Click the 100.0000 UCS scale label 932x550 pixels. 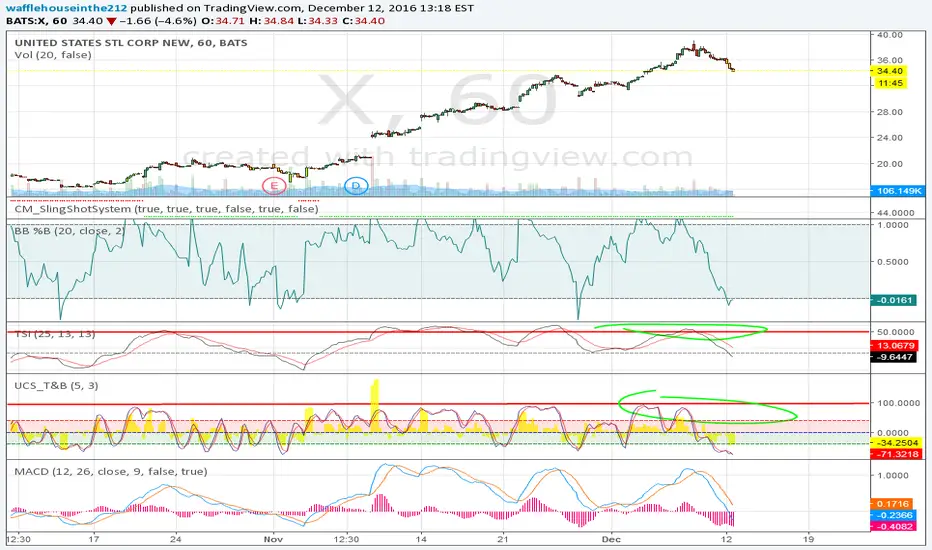(x=899, y=403)
